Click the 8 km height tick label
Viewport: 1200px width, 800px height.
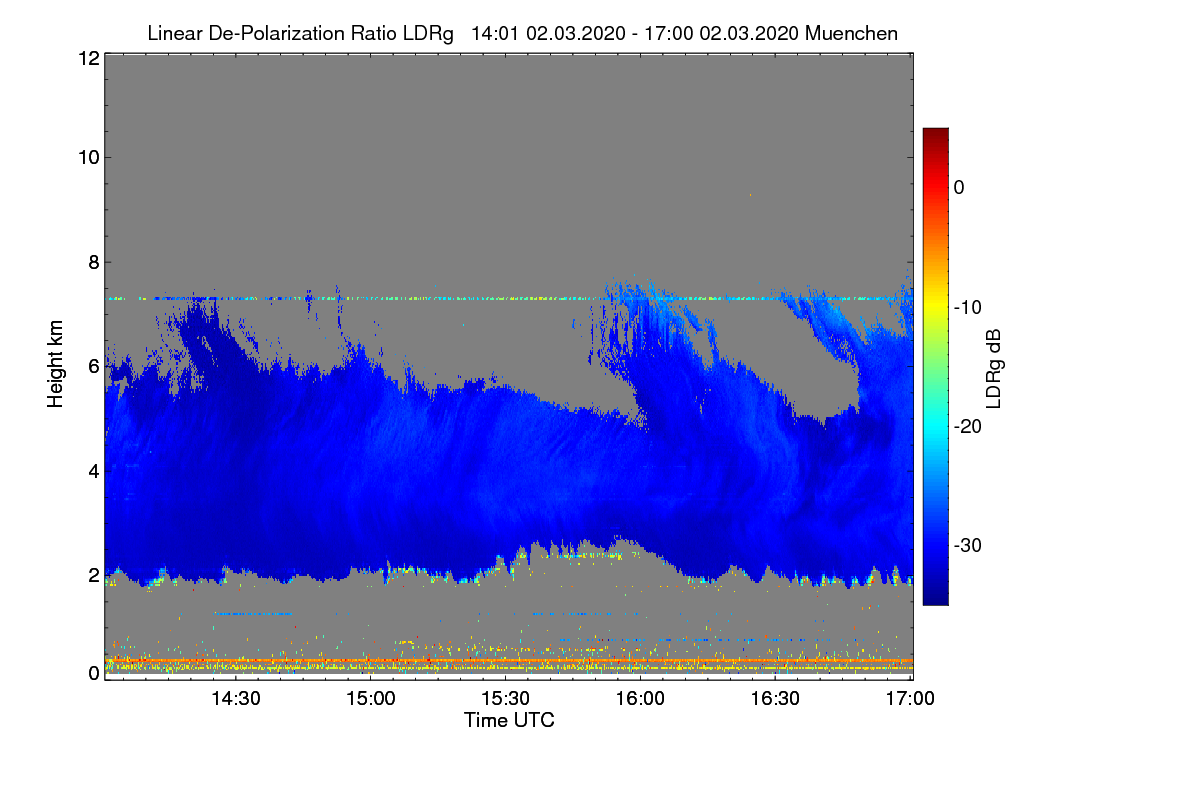coord(92,262)
